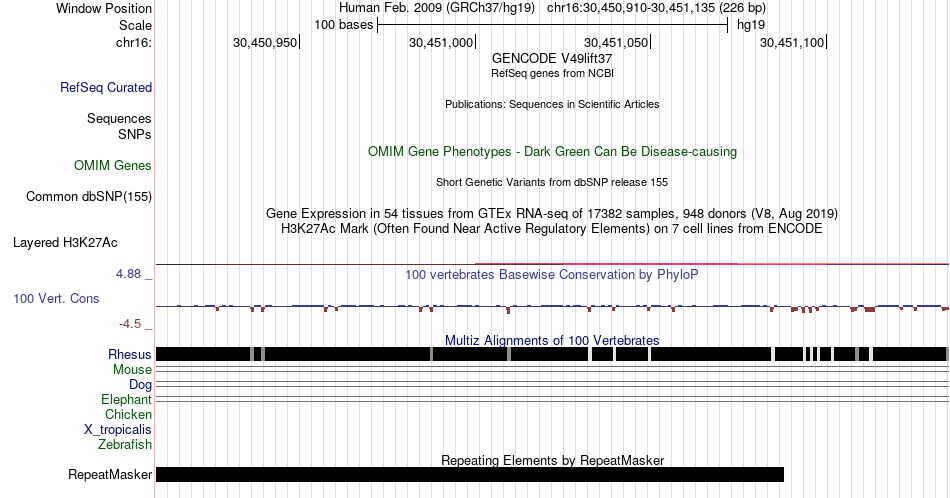Click the Window Position label
Viewport: 950px width, 498px height.
point(104,8)
